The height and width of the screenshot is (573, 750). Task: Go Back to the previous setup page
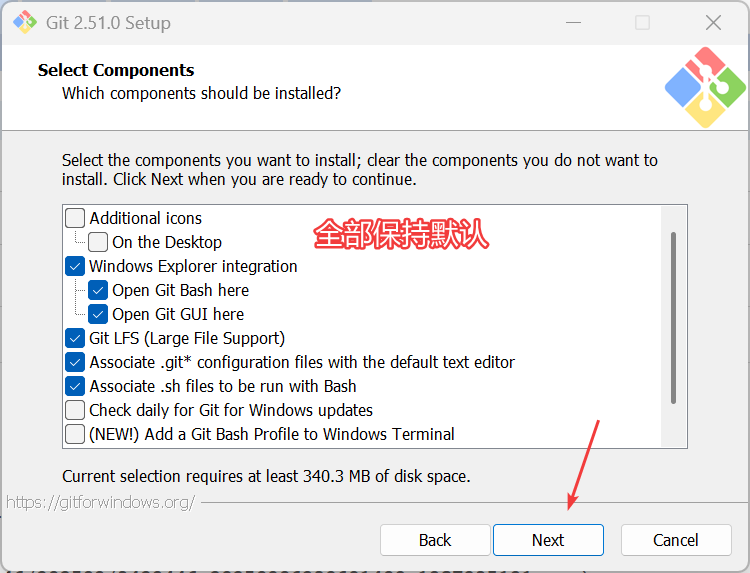point(435,540)
